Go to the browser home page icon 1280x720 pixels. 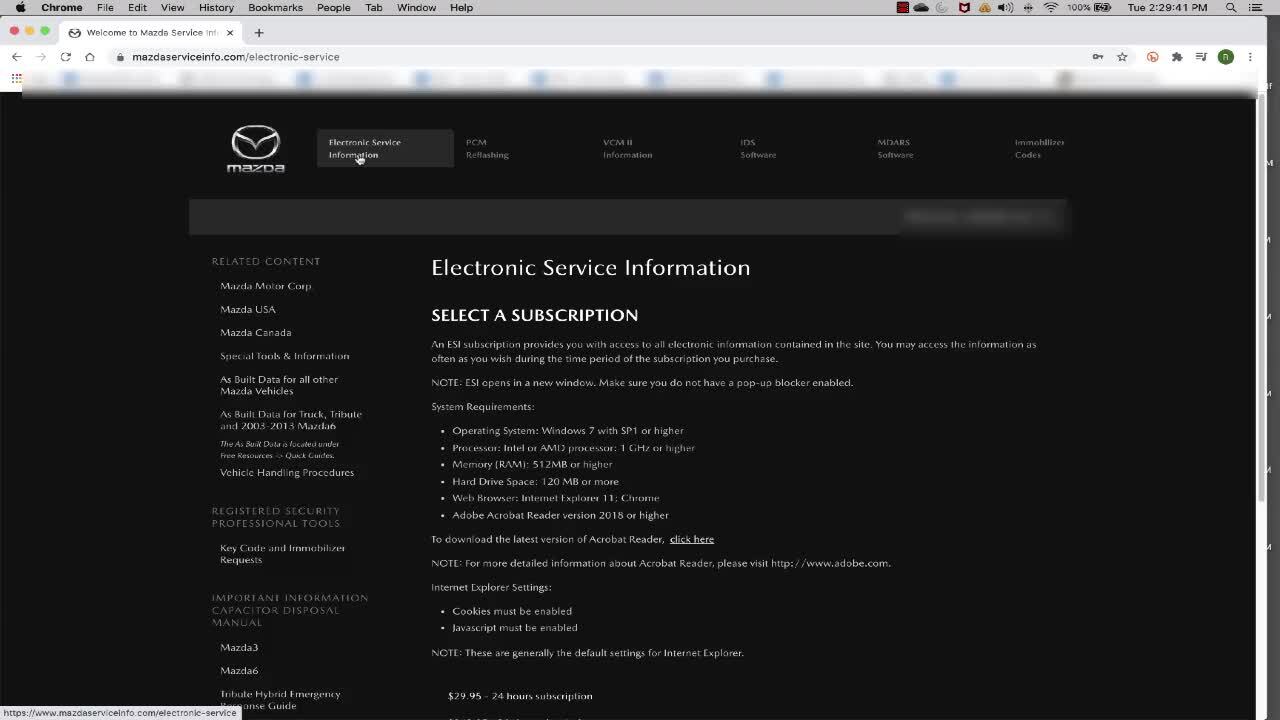pos(90,57)
